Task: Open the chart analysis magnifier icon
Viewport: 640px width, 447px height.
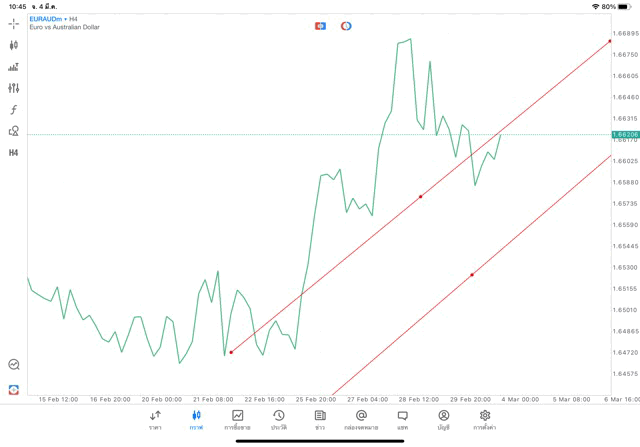Action: tap(13, 365)
